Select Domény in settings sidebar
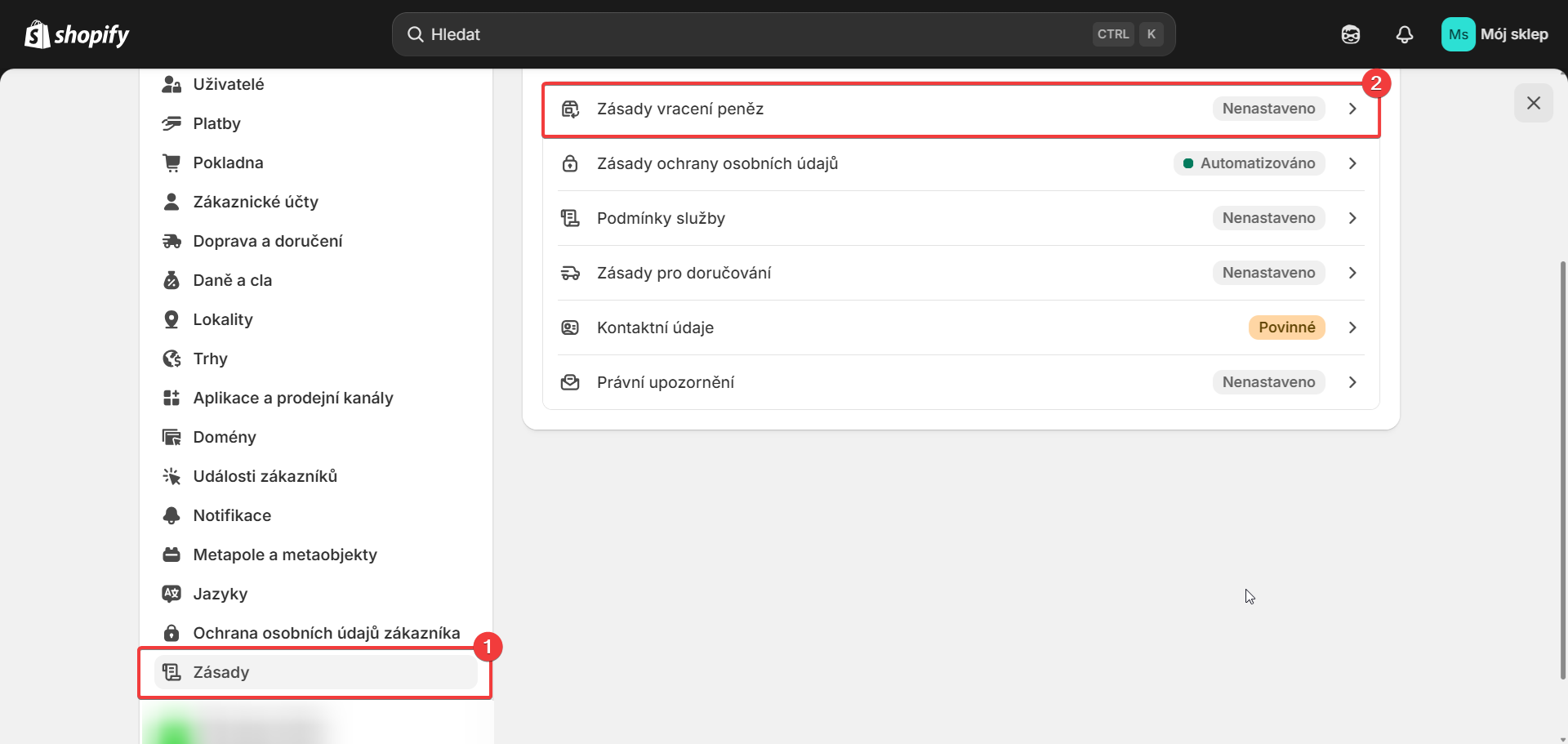 pyautogui.click(x=225, y=437)
